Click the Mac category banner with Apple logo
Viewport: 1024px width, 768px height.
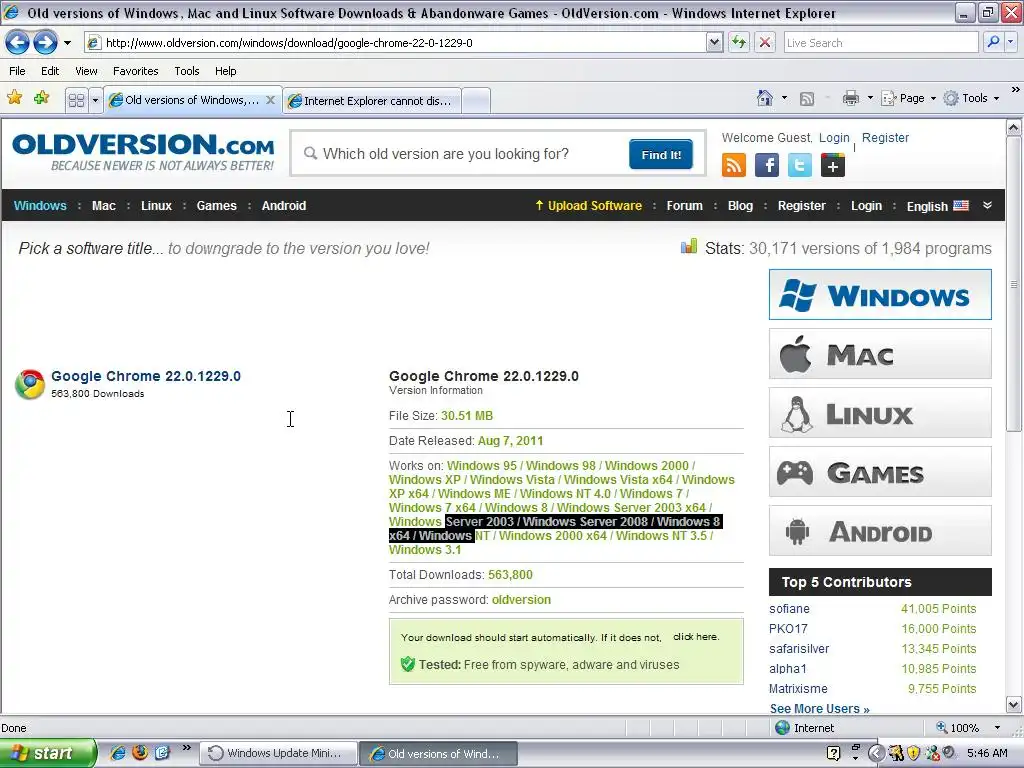pyautogui.click(x=880, y=354)
